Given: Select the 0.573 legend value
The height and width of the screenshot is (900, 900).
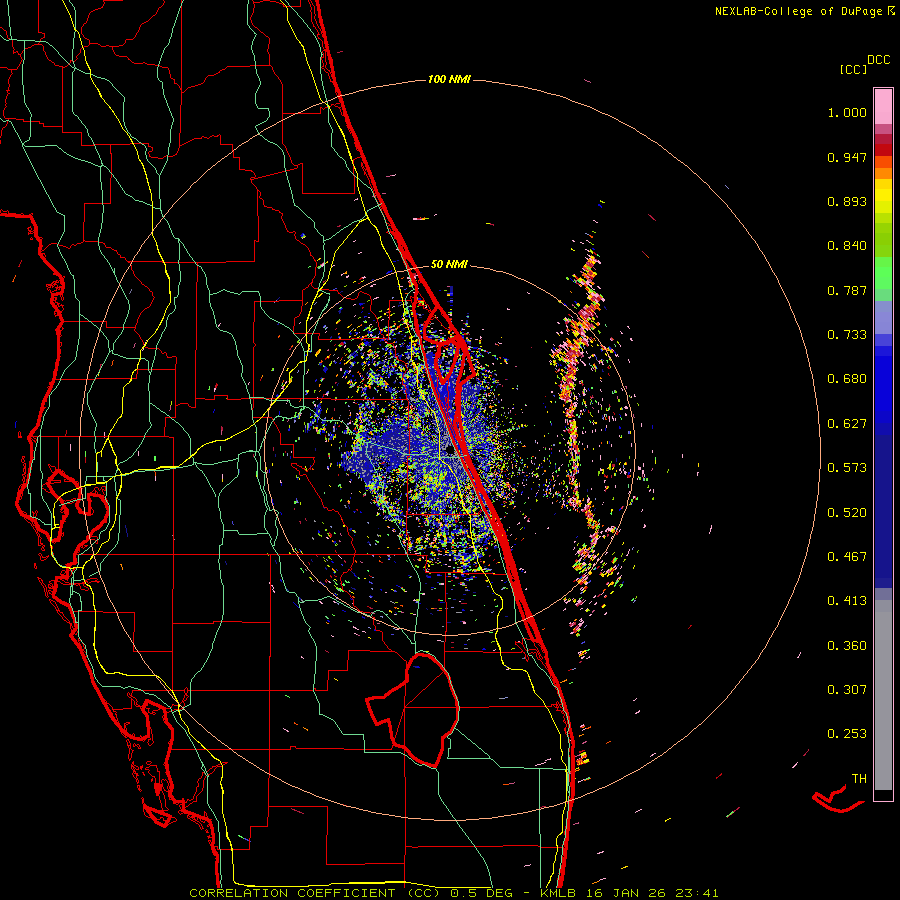Looking at the screenshot, I should (847, 468).
